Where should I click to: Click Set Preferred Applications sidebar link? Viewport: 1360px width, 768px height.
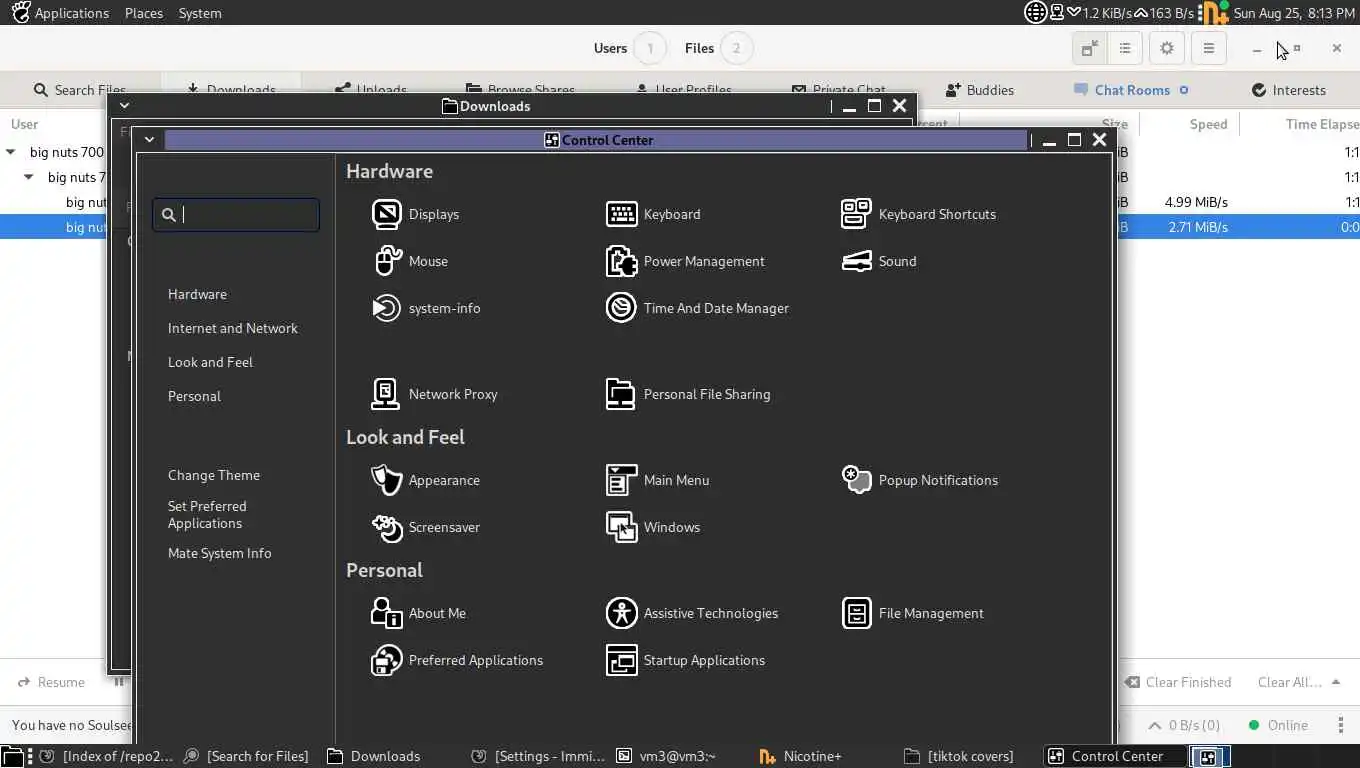click(x=207, y=515)
